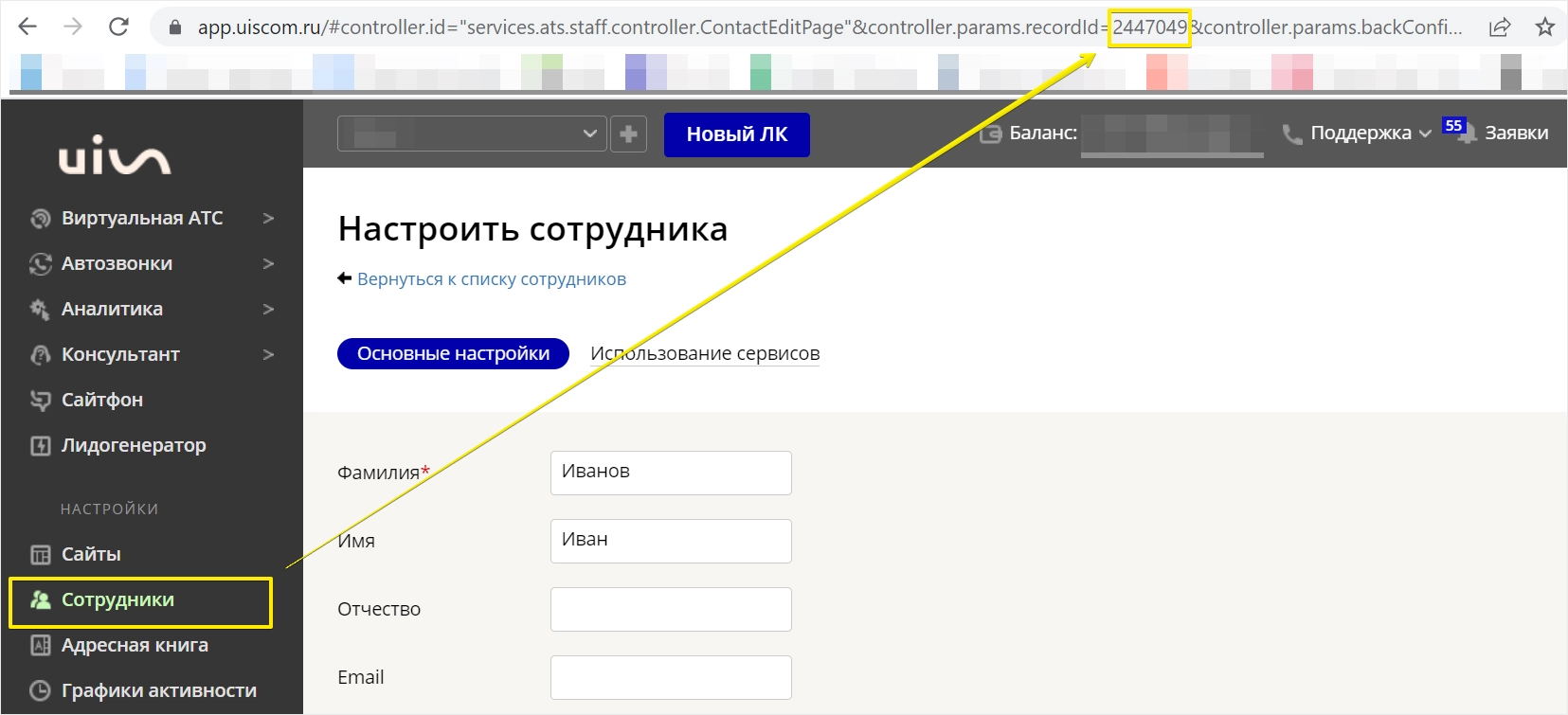Viewport: 1568px width, 715px height.
Task: Open the Консультант menu item
Action: point(120,354)
